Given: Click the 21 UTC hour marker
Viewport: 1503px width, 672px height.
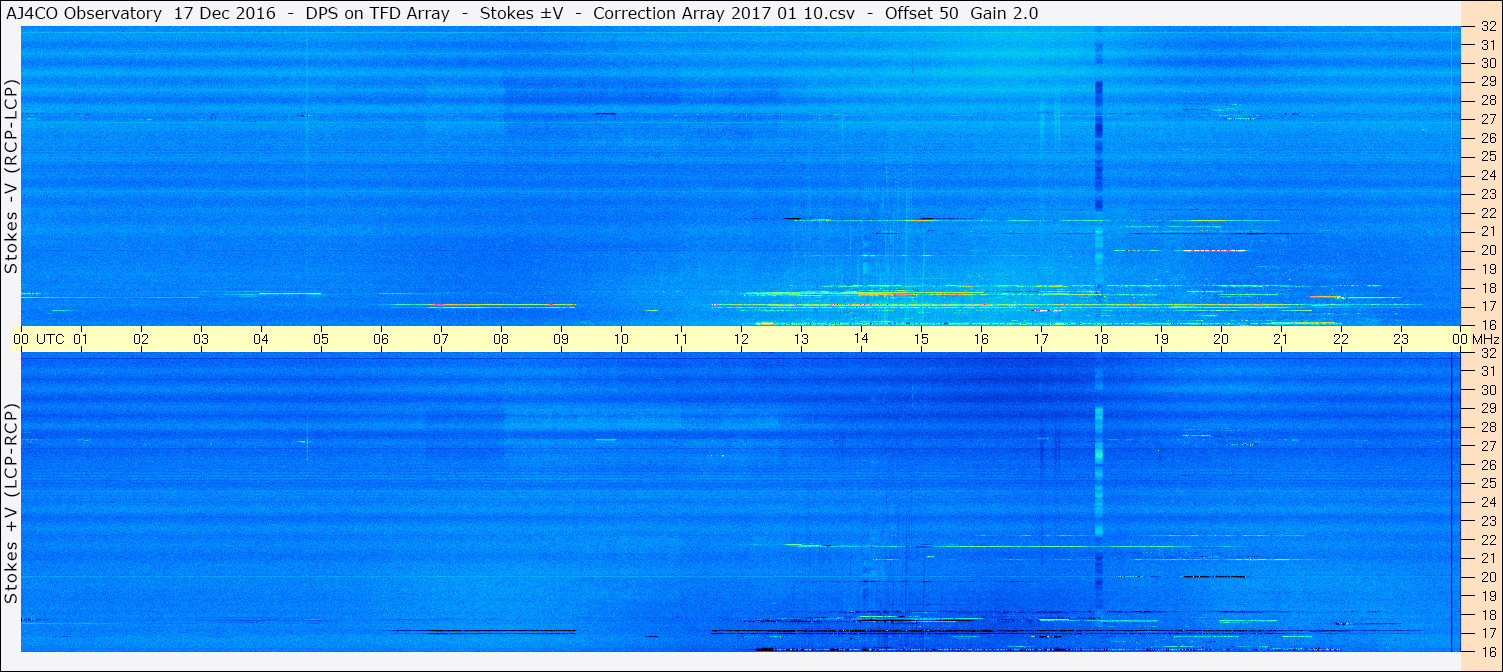Looking at the screenshot, I should click(1281, 339).
